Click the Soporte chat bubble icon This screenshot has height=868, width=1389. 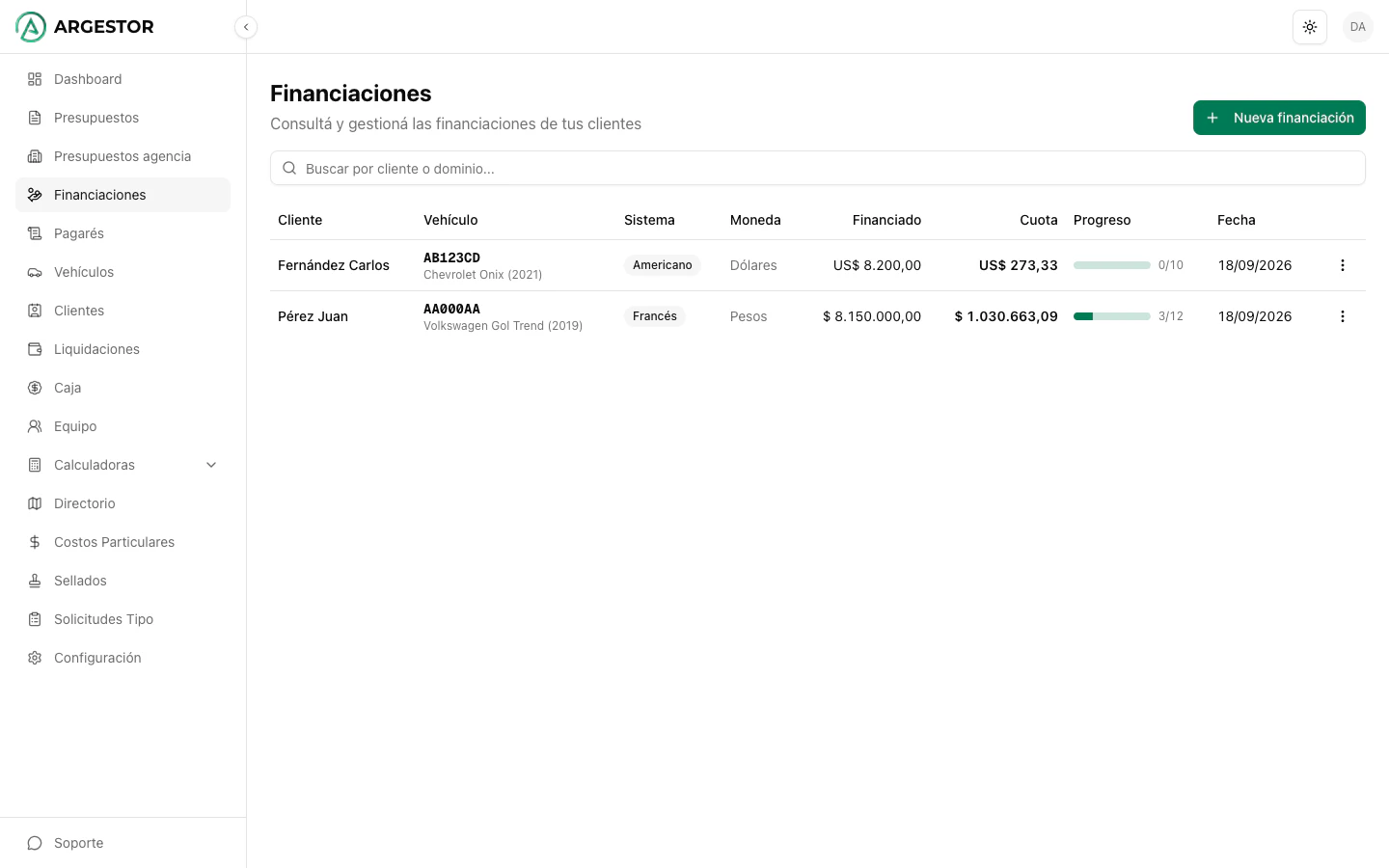pyautogui.click(x=35, y=843)
